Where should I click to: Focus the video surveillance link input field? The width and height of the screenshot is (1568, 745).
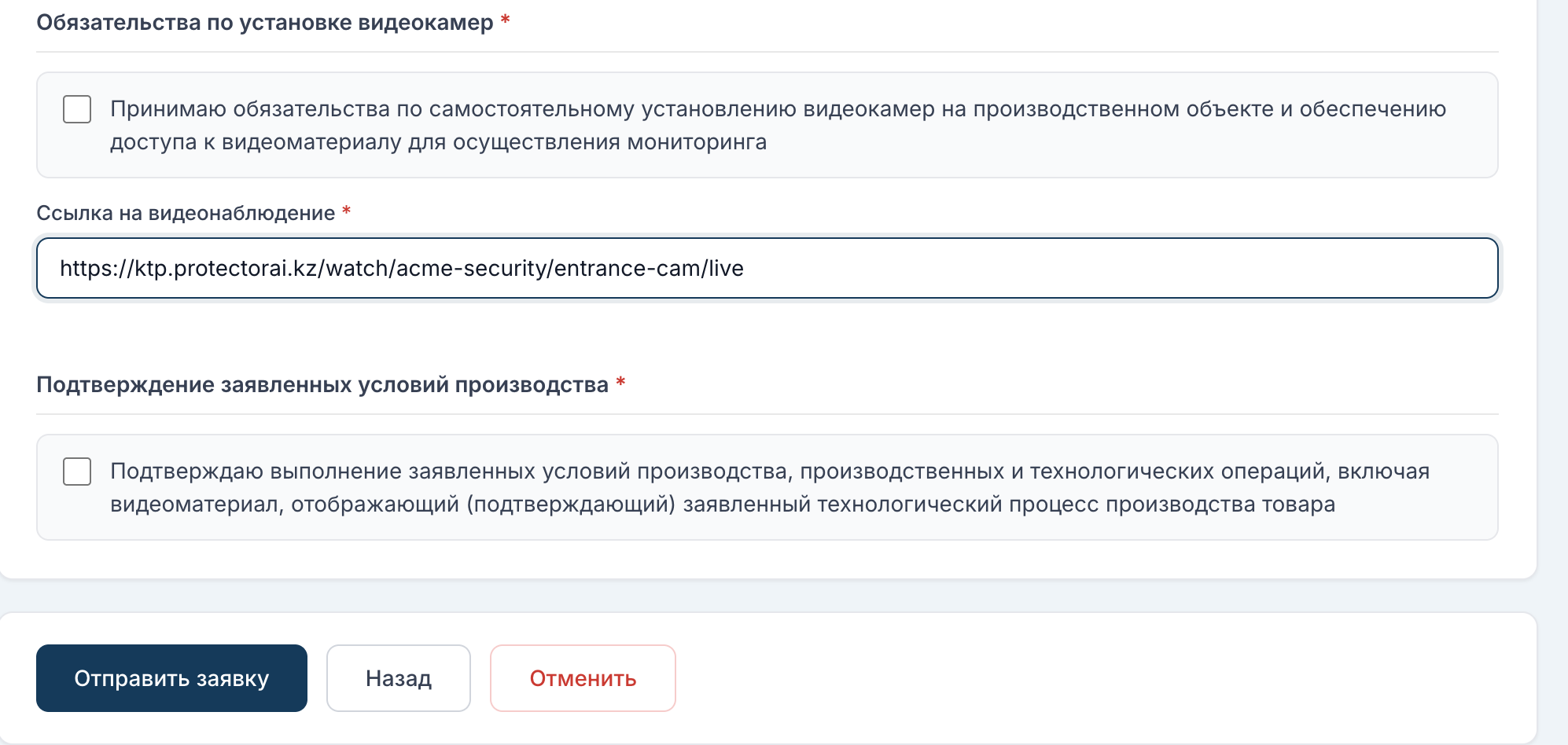[x=767, y=268]
